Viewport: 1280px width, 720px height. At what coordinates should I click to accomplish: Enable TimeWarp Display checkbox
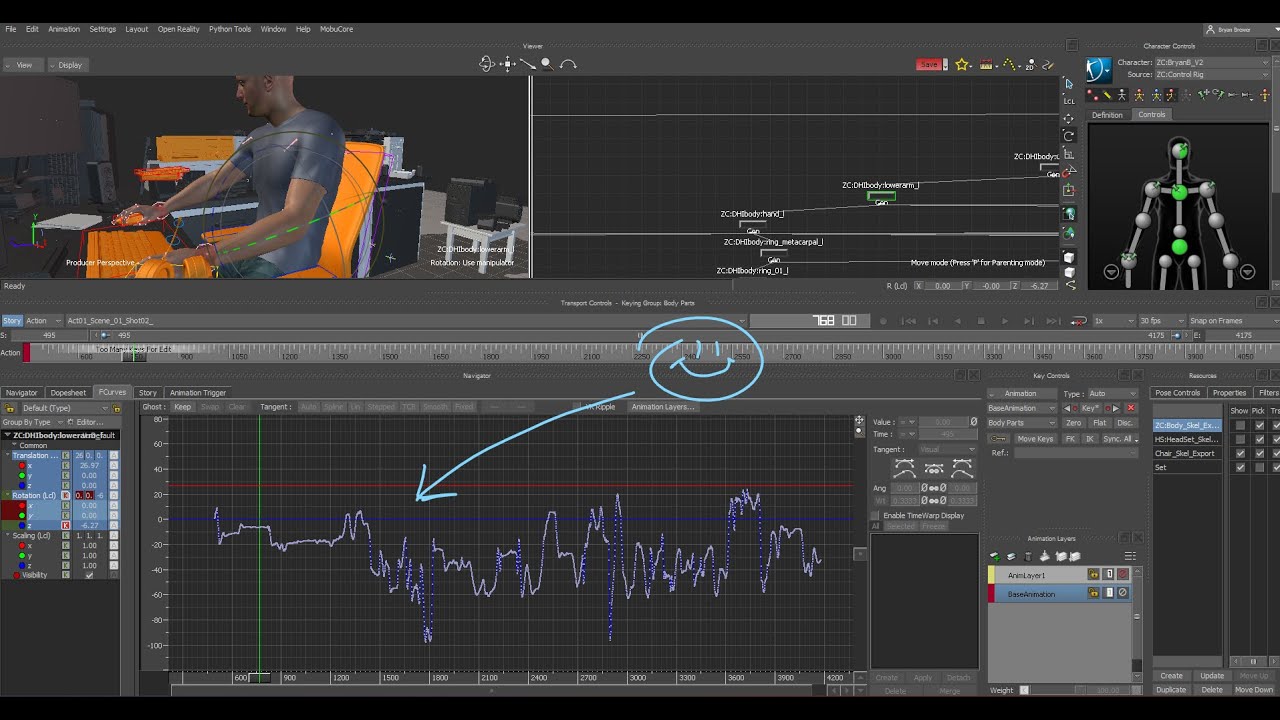[x=875, y=516]
